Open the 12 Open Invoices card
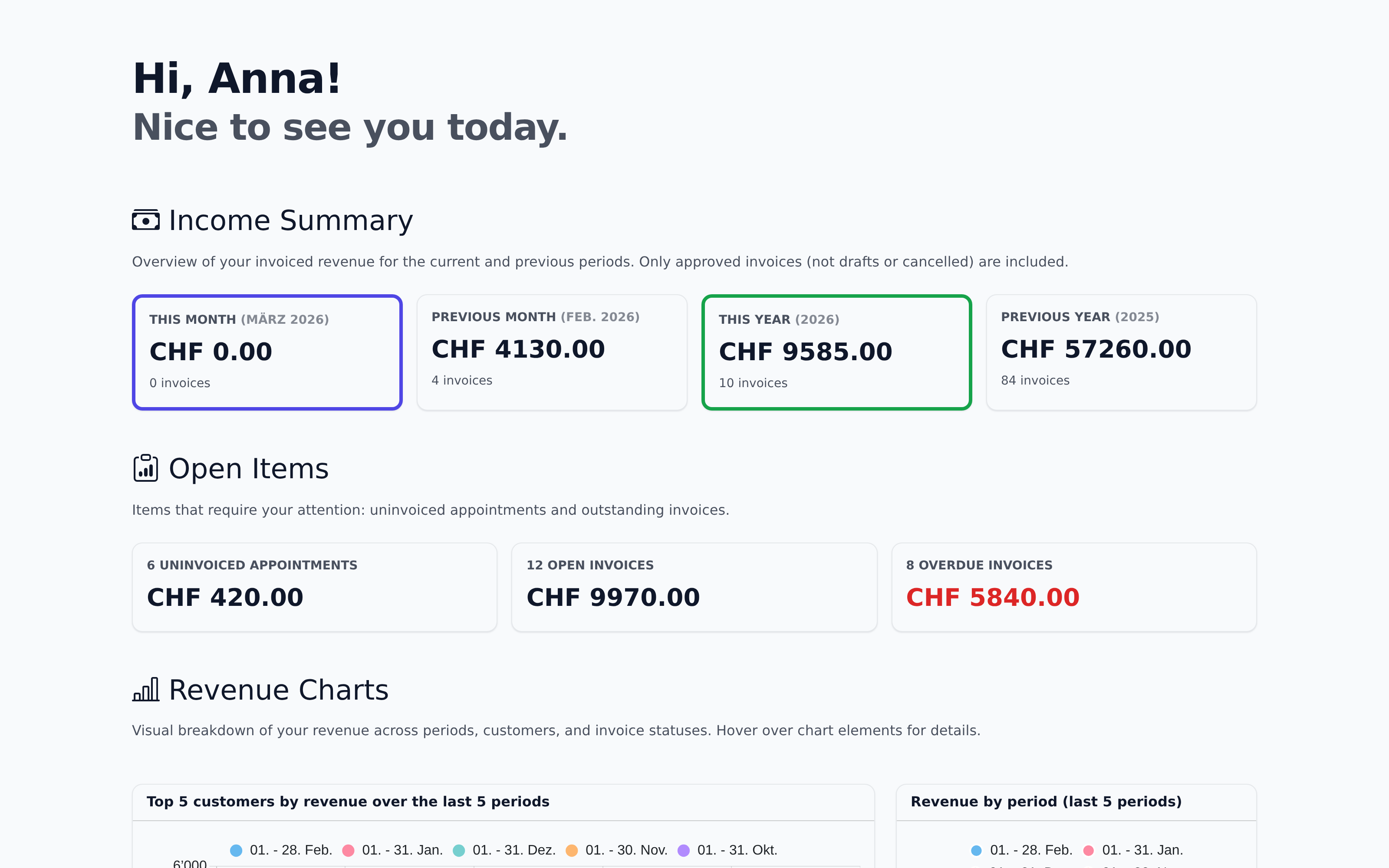 [x=694, y=587]
